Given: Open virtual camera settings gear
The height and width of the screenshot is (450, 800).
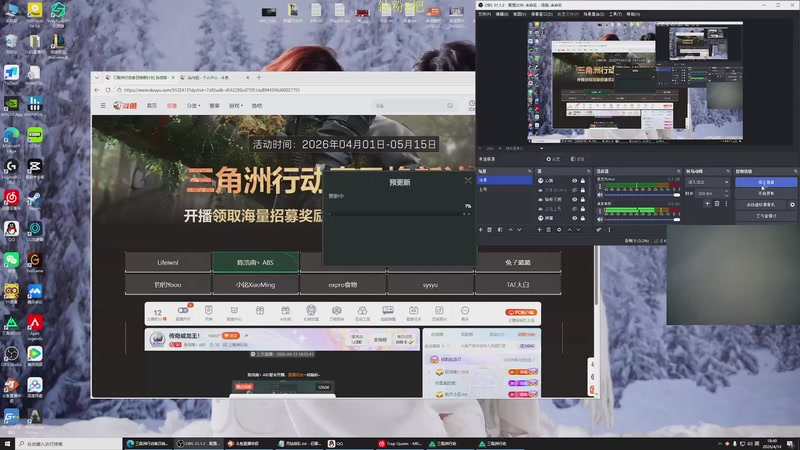Looking at the screenshot, I should click(x=792, y=205).
